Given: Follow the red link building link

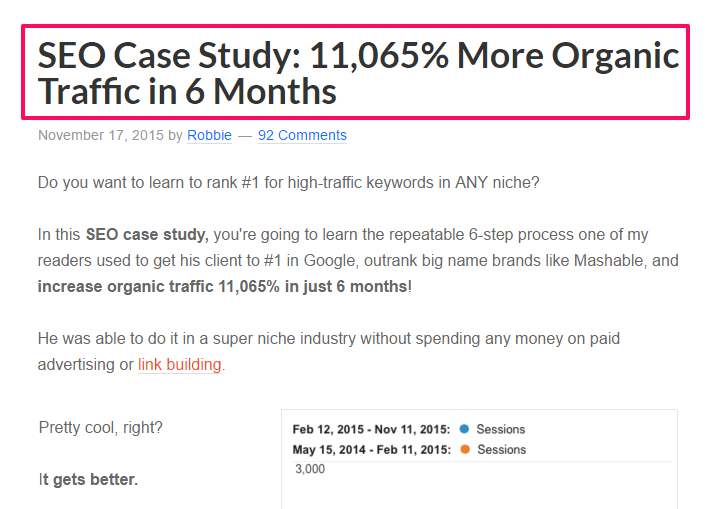Looking at the screenshot, I should [x=179, y=364].
